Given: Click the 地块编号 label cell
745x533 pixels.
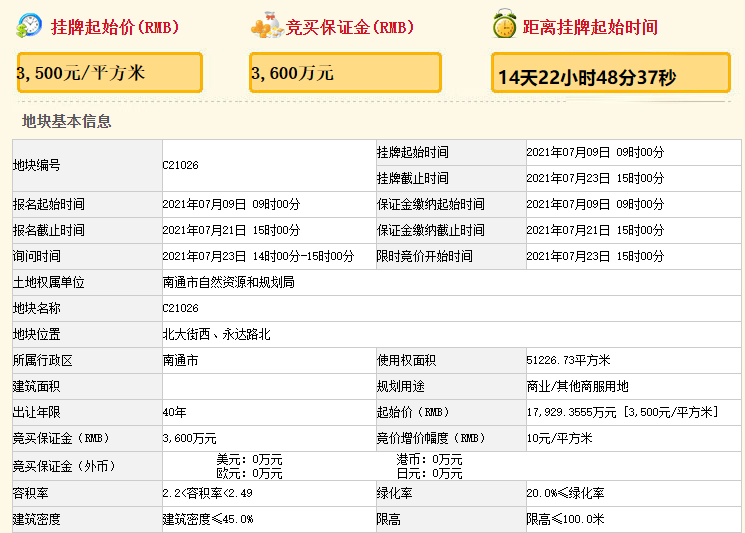Looking at the screenshot, I should 87,165.
